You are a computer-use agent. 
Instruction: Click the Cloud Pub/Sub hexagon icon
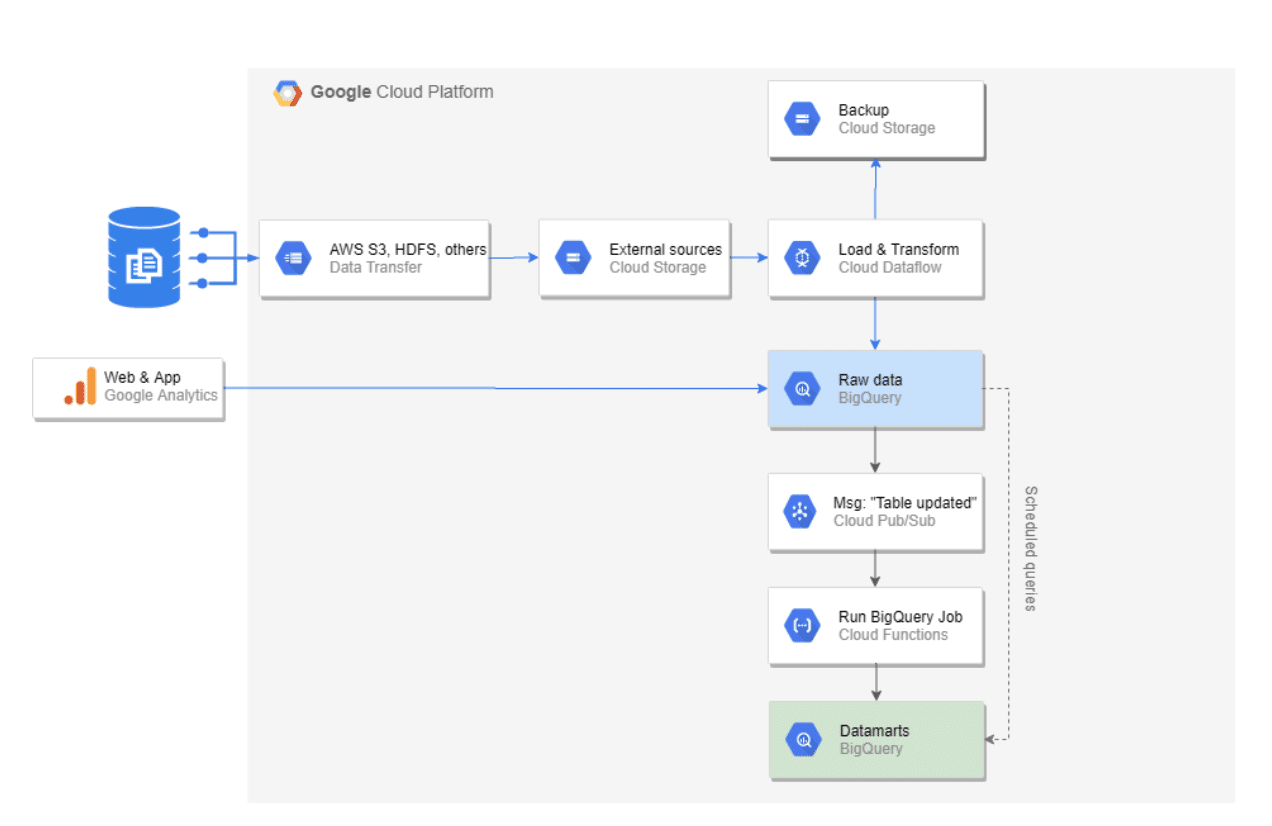(800, 512)
